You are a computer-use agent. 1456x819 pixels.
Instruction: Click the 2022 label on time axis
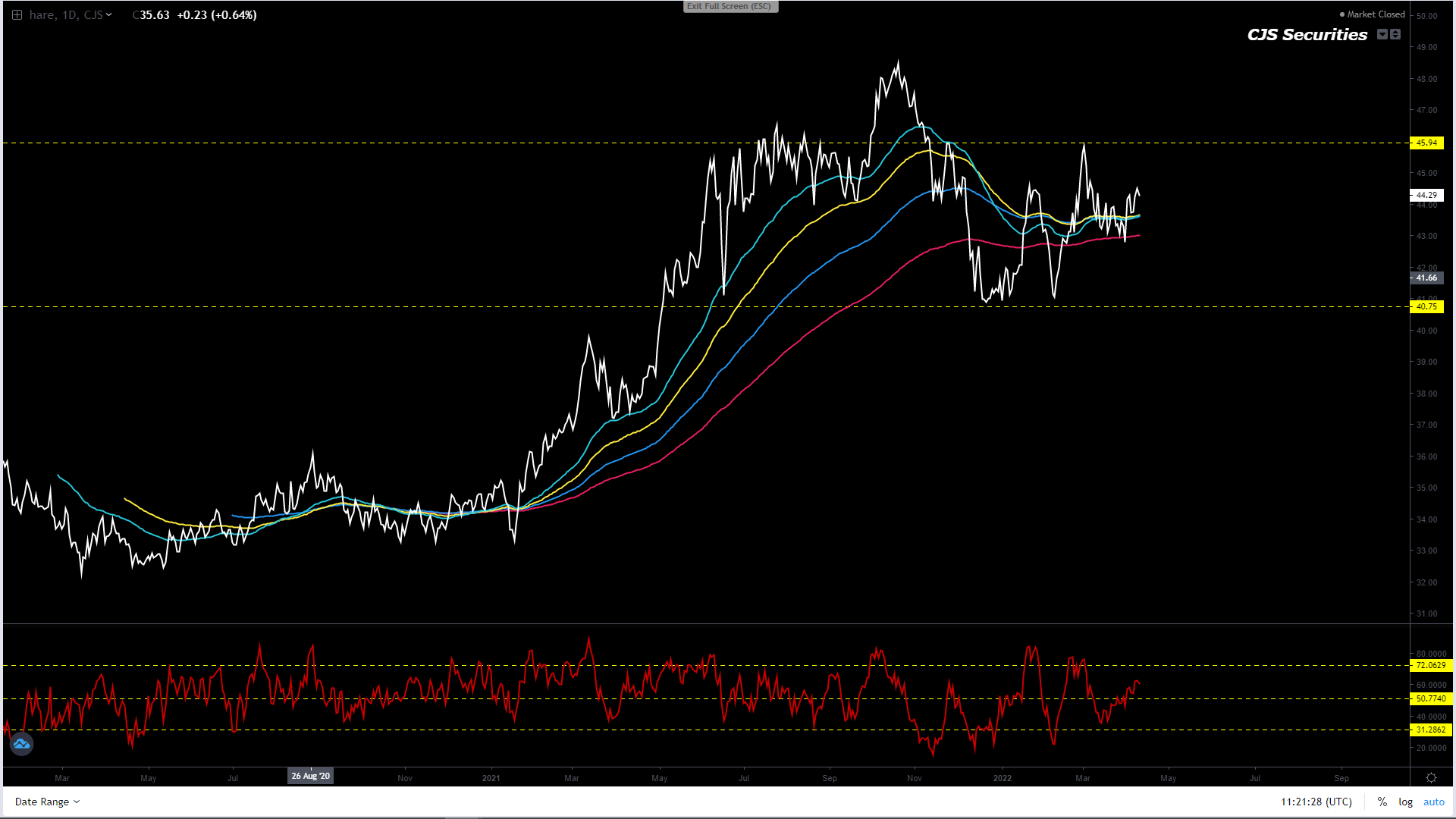tap(1002, 778)
